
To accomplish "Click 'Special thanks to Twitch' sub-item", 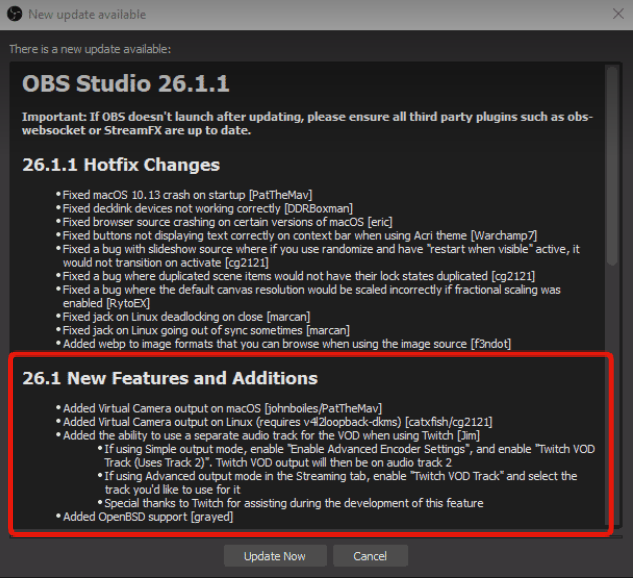I will click(x=293, y=503).
